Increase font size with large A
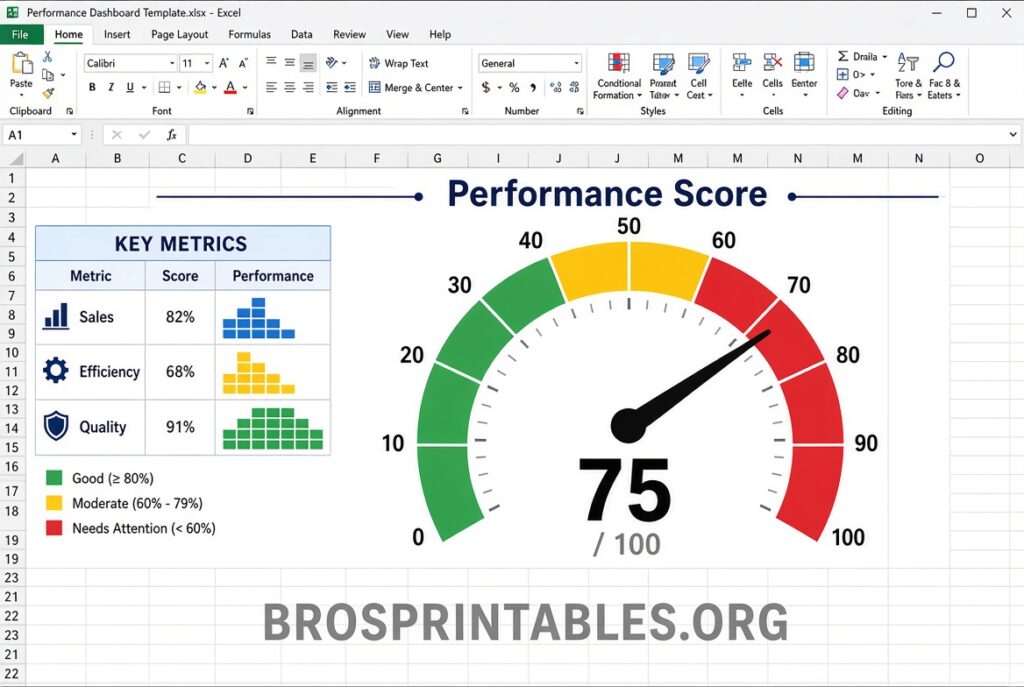This screenshot has height=687, width=1024. pyautogui.click(x=224, y=63)
